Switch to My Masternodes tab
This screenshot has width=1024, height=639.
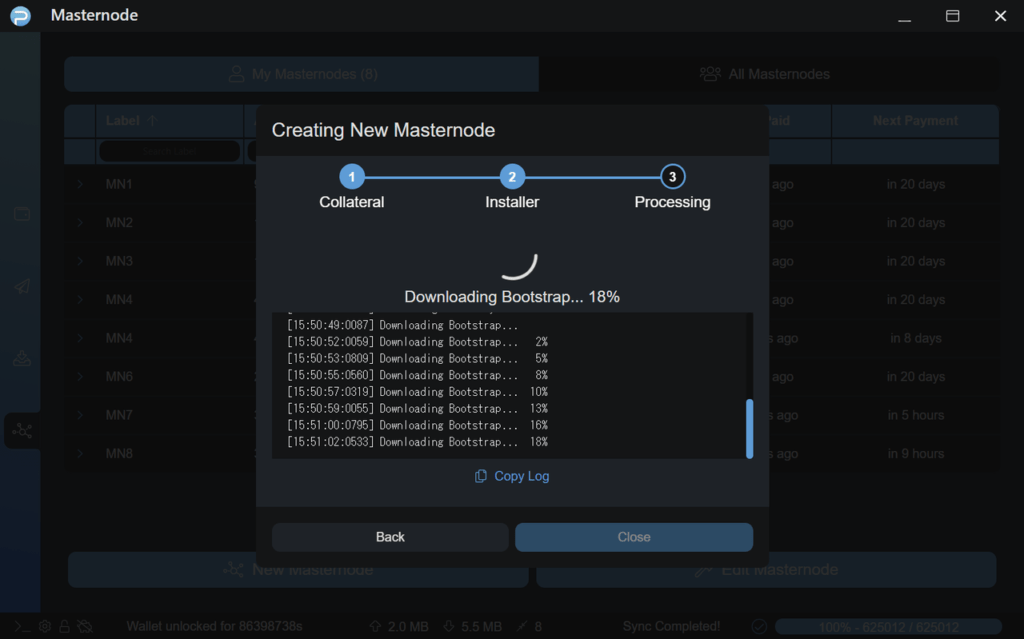[x=301, y=74]
